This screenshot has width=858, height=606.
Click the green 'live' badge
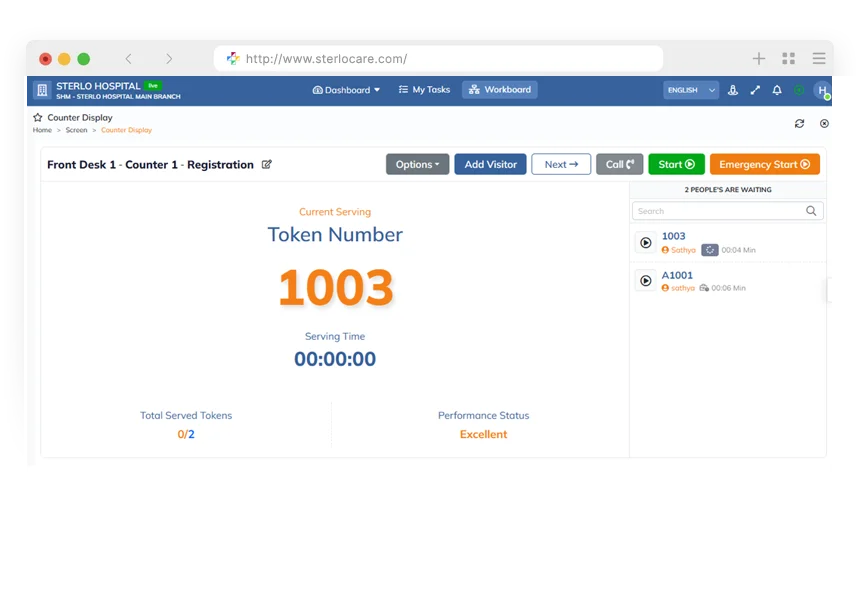tap(153, 85)
